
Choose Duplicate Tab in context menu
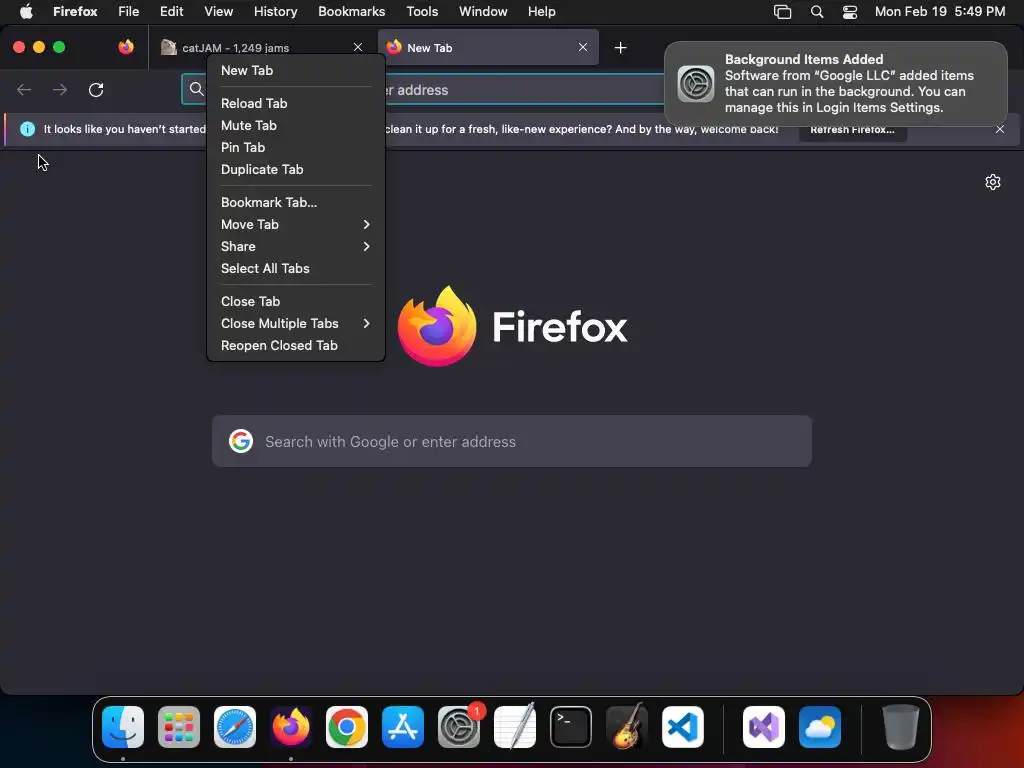pos(296,170)
